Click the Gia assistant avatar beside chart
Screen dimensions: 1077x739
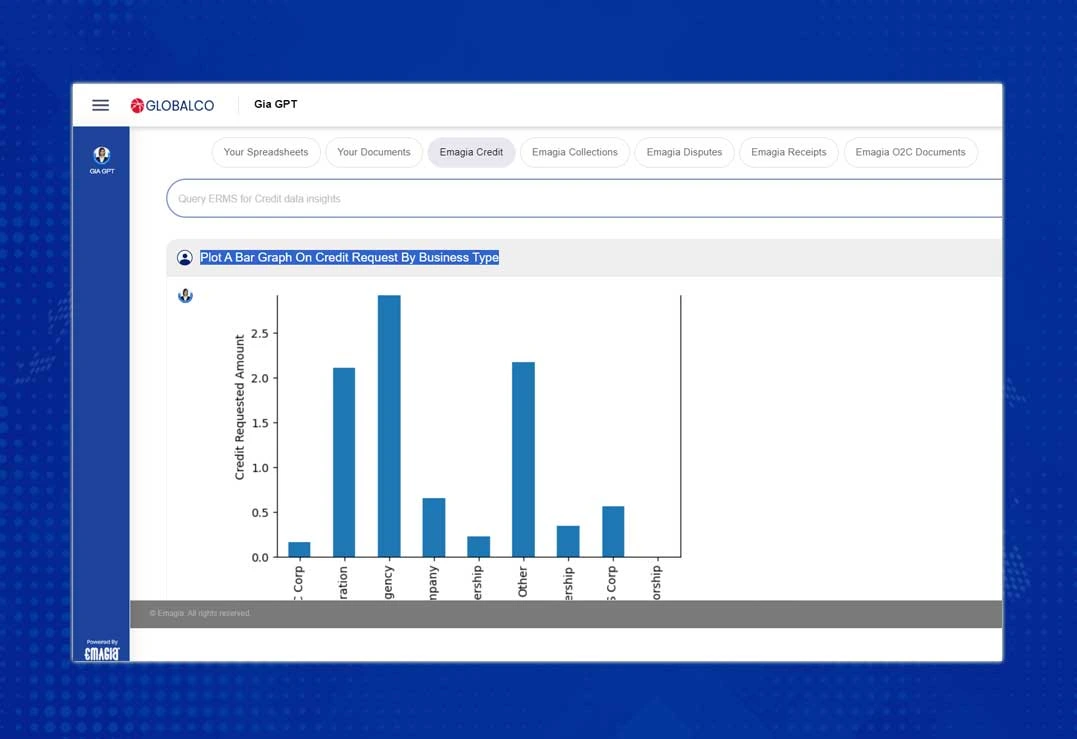click(185, 296)
